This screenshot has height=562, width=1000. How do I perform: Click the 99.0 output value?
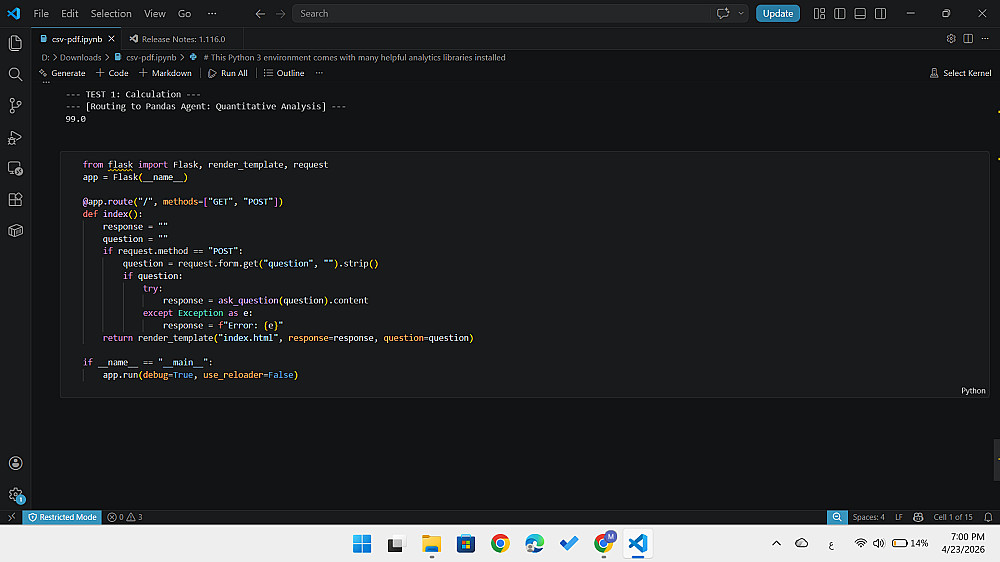point(75,119)
